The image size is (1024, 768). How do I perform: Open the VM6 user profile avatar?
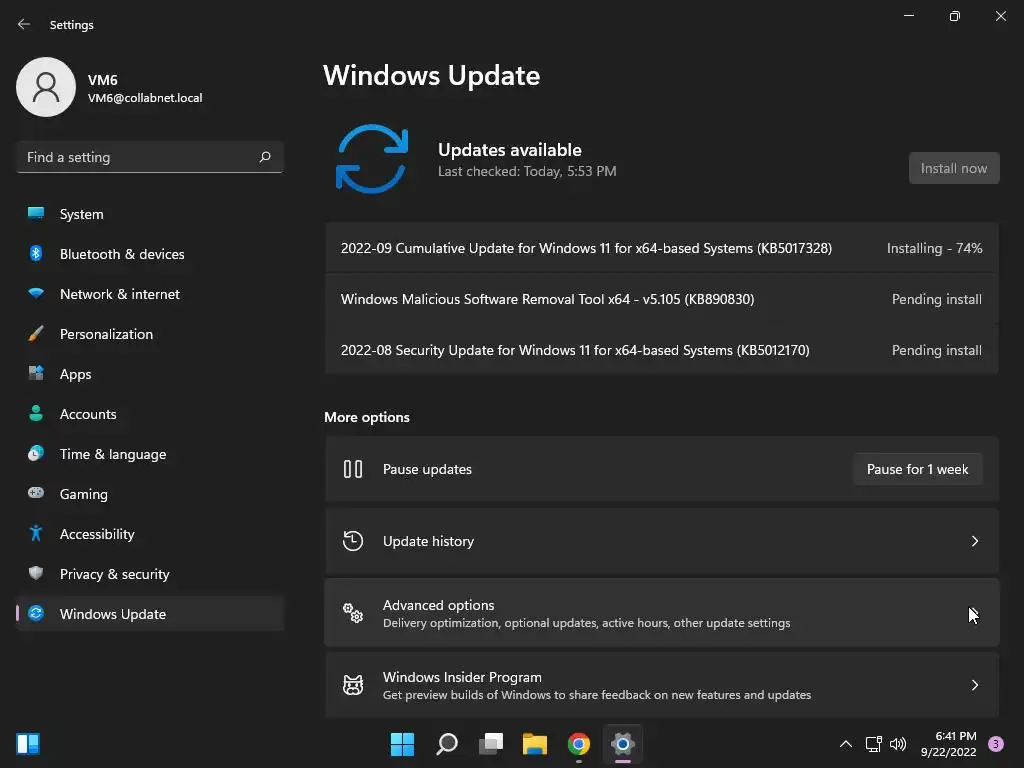coord(46,87)
